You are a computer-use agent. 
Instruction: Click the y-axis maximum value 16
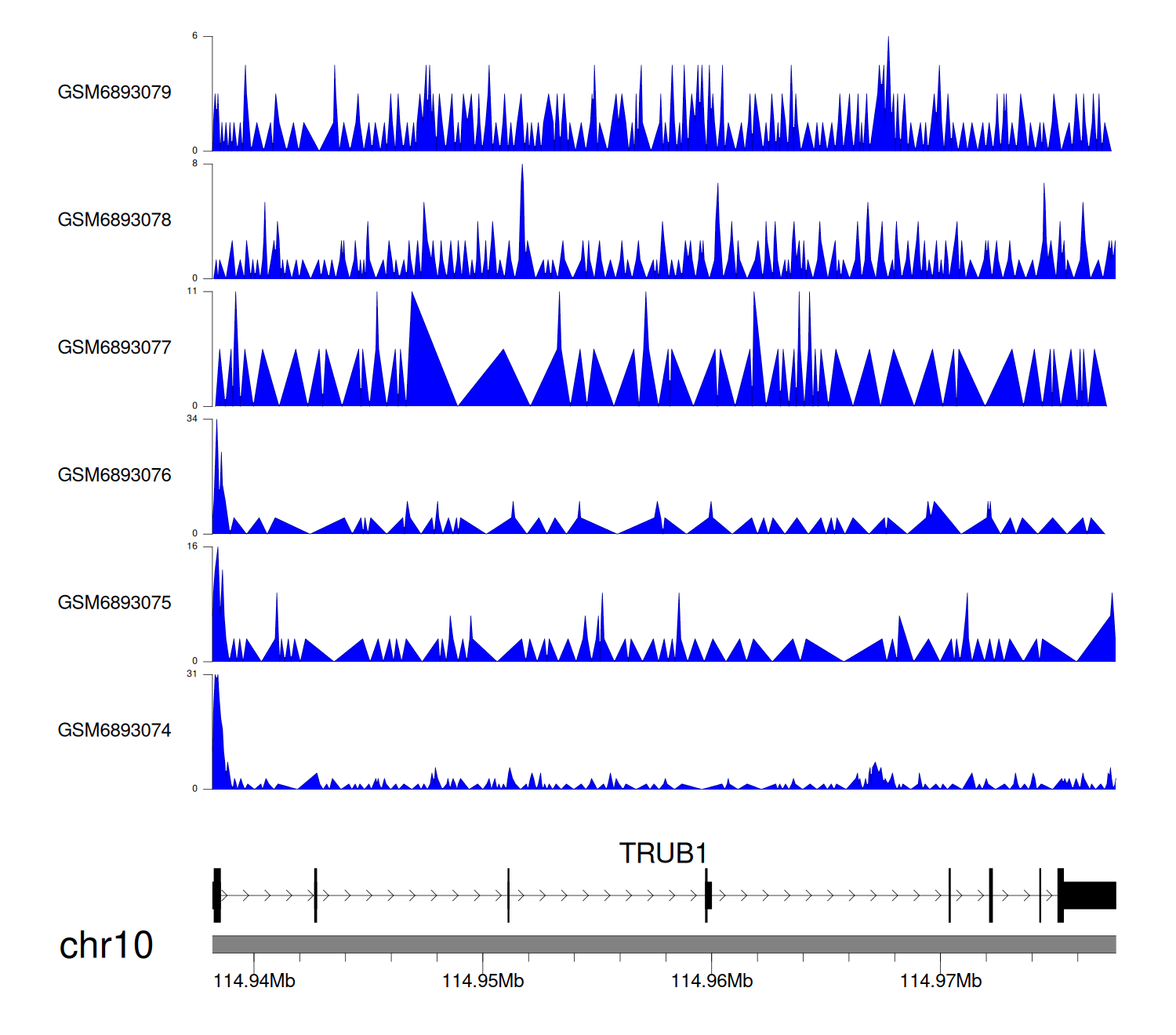tap(192, 547)
